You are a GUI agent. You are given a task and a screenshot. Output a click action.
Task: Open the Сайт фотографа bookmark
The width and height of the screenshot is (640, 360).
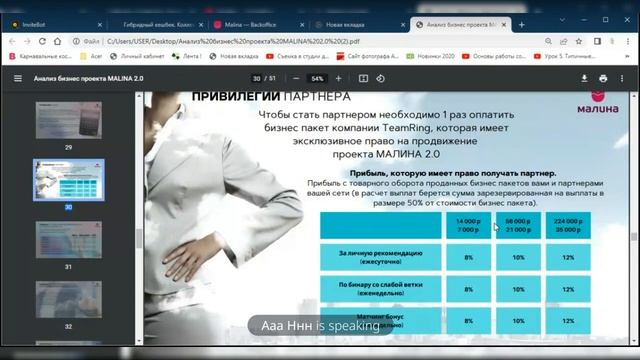[x=368, y=56]
